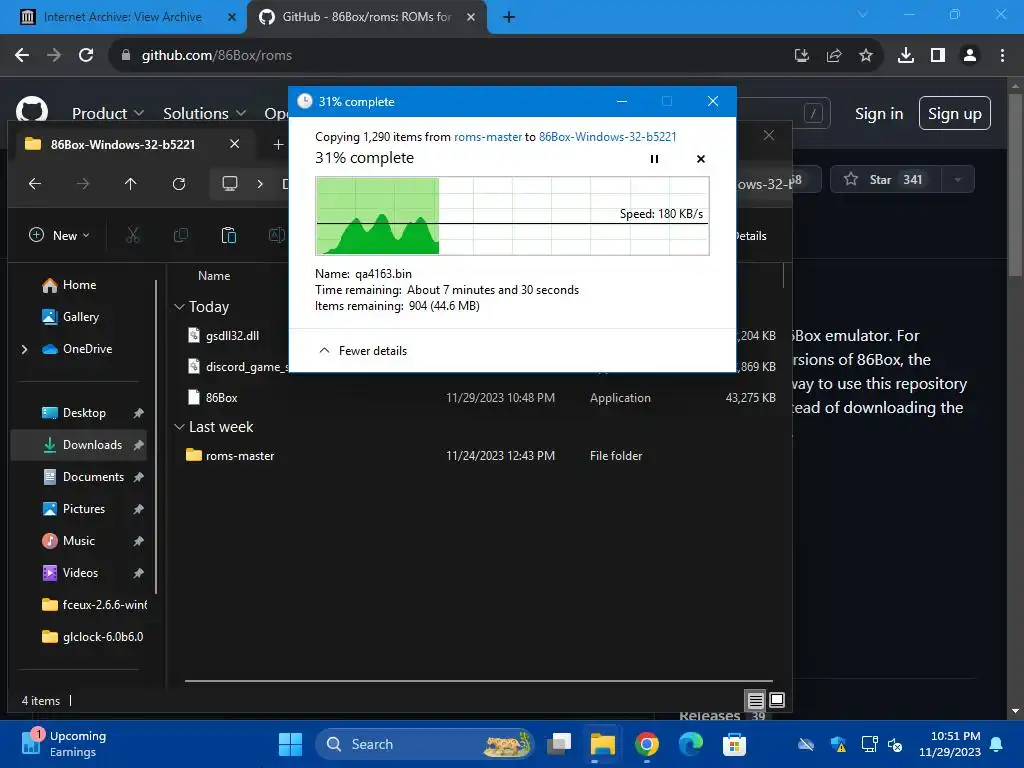Image resolution: width=1024 pixels, height=768 pixels.
Task: Open GitHub Product menu
Action: coord(108,114)
